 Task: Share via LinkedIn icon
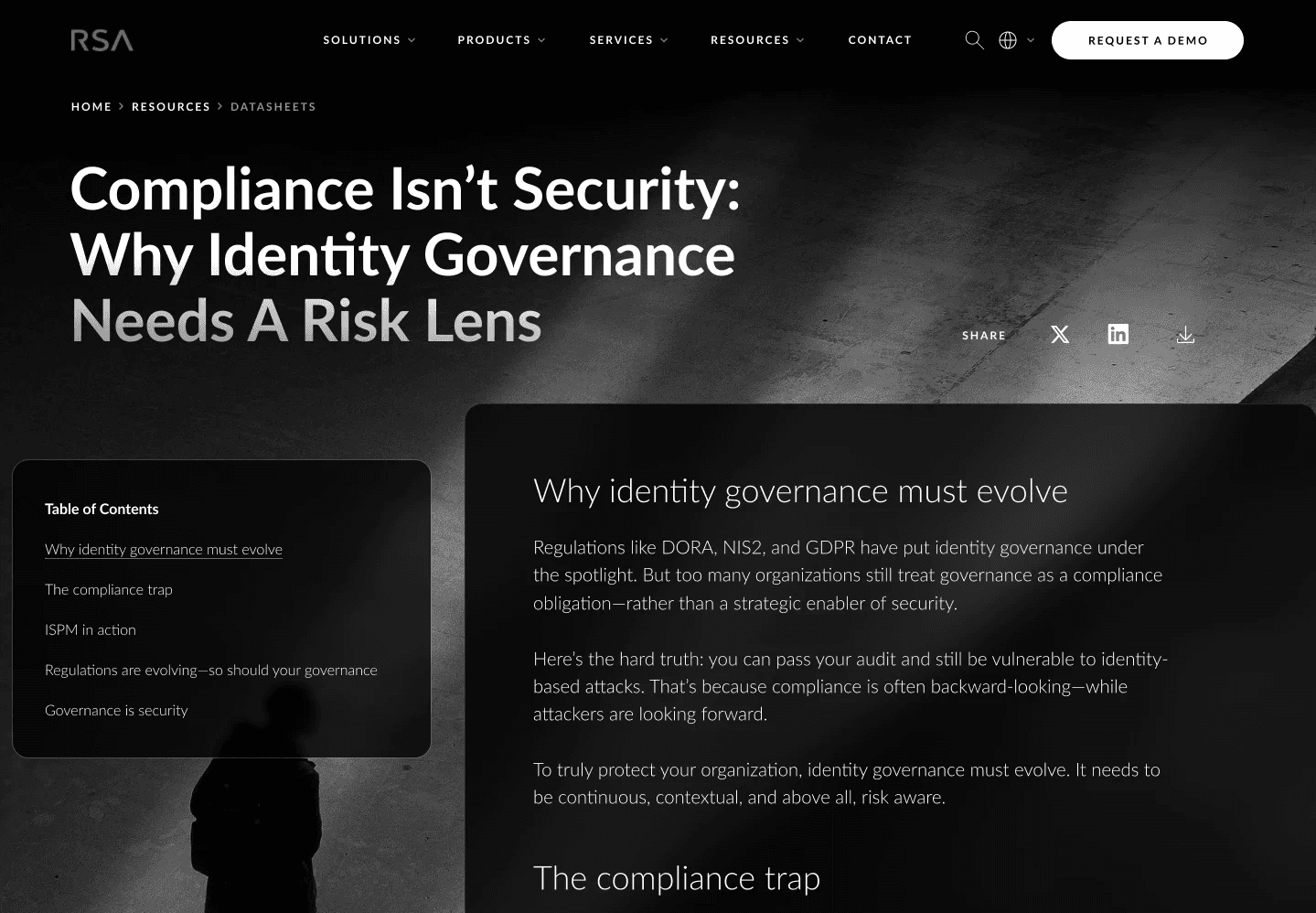click(x=1118, y=335)
